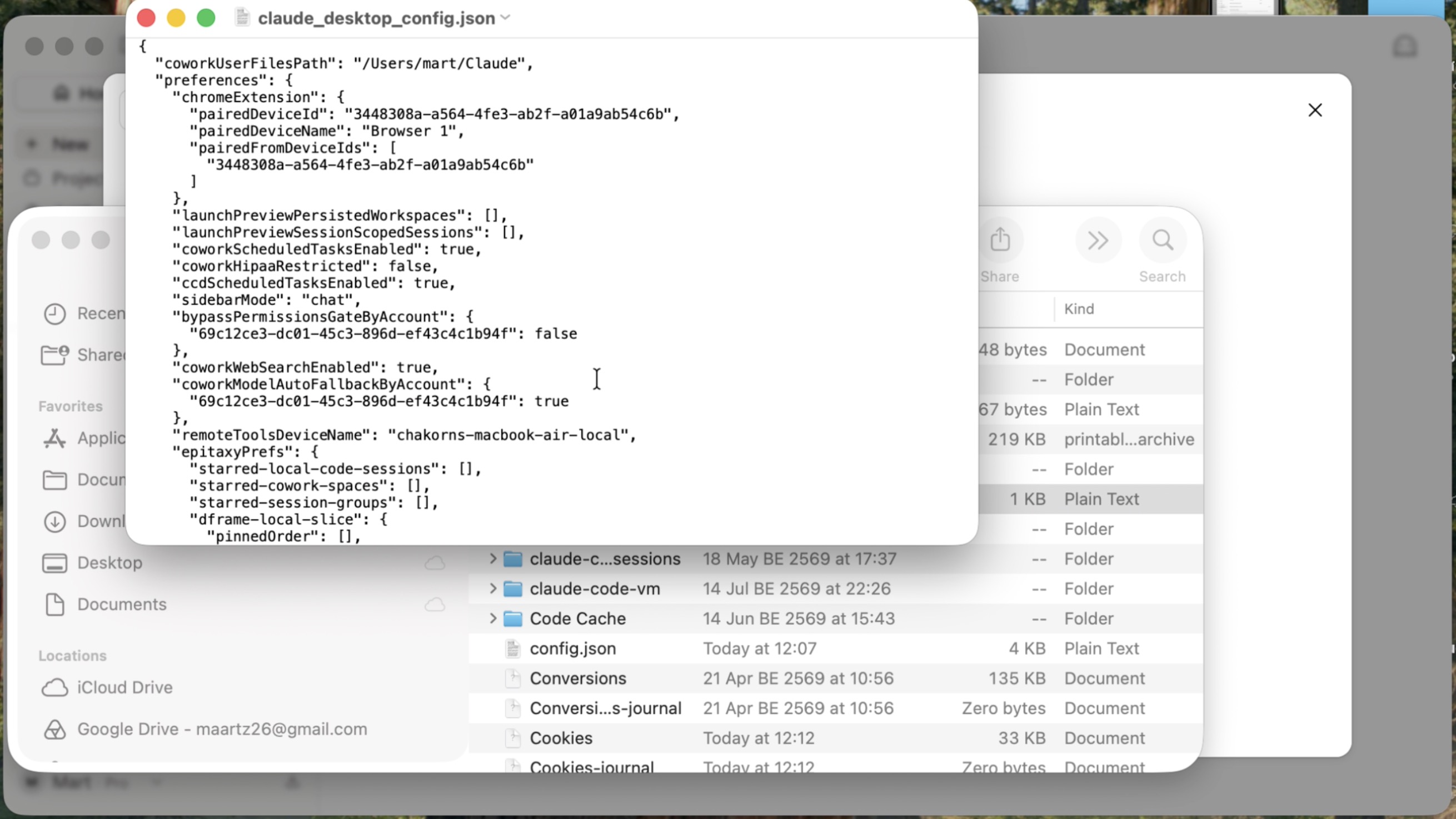This screenshot has width=1456, height=819.
Task: Click the config.json file icon in Finder
Action: pos(512,648)
